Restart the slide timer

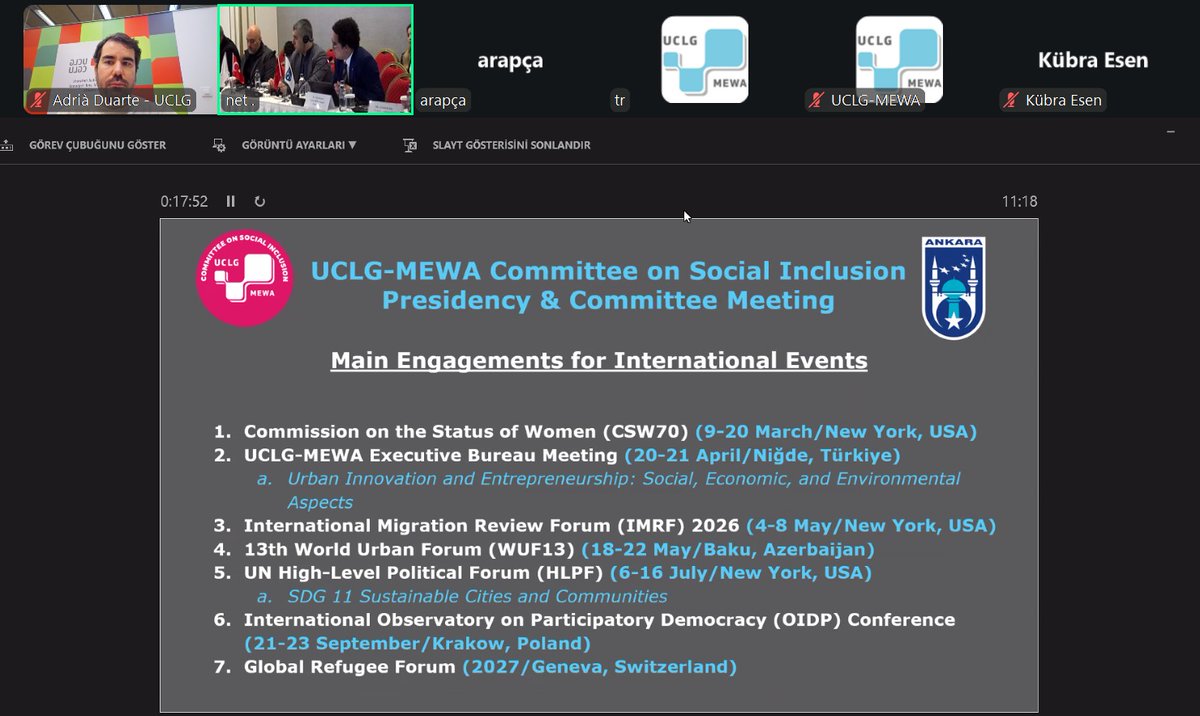click(260, 201)
